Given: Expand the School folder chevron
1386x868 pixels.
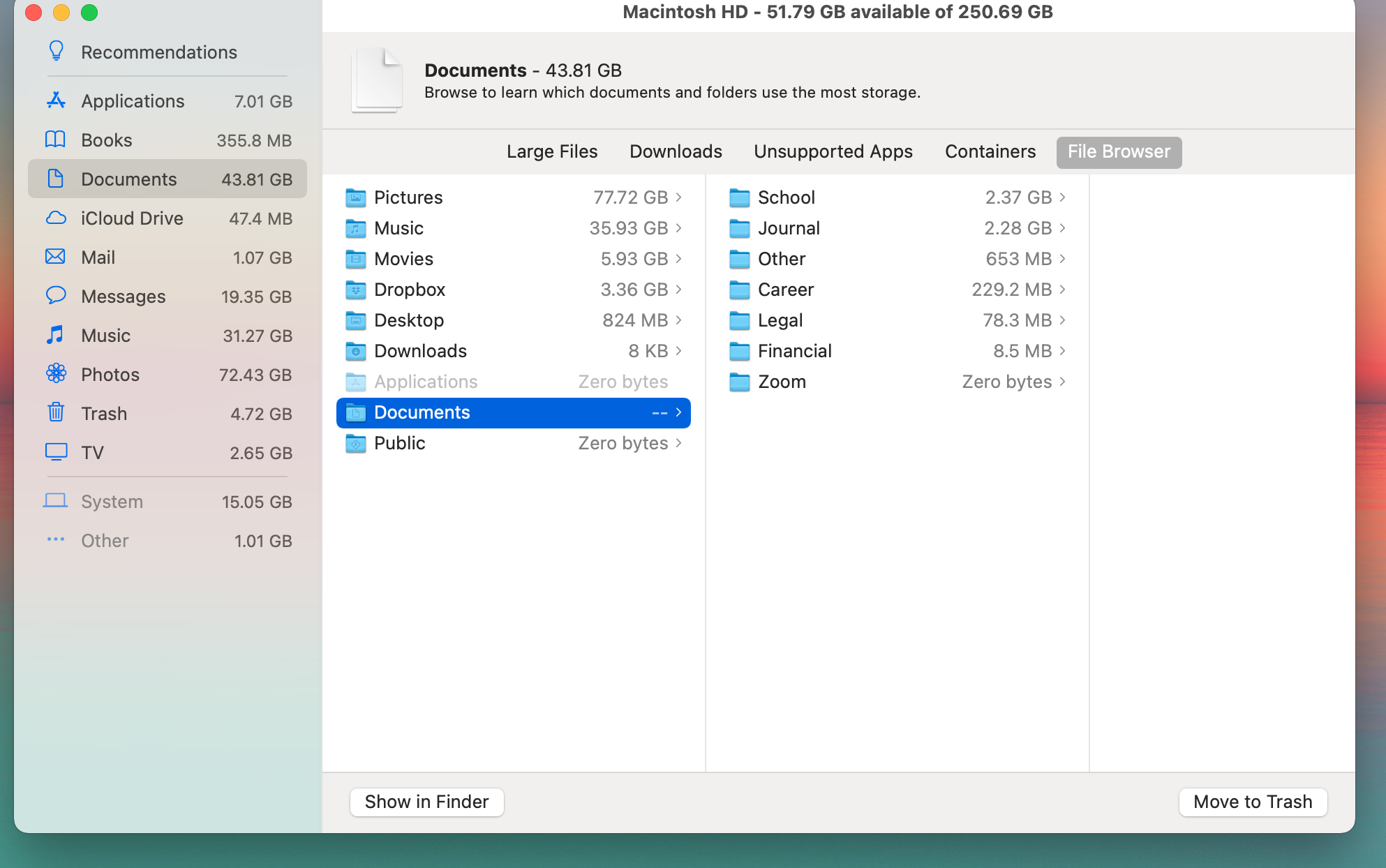Looking at the screenshot, I should click(1062, 197).
